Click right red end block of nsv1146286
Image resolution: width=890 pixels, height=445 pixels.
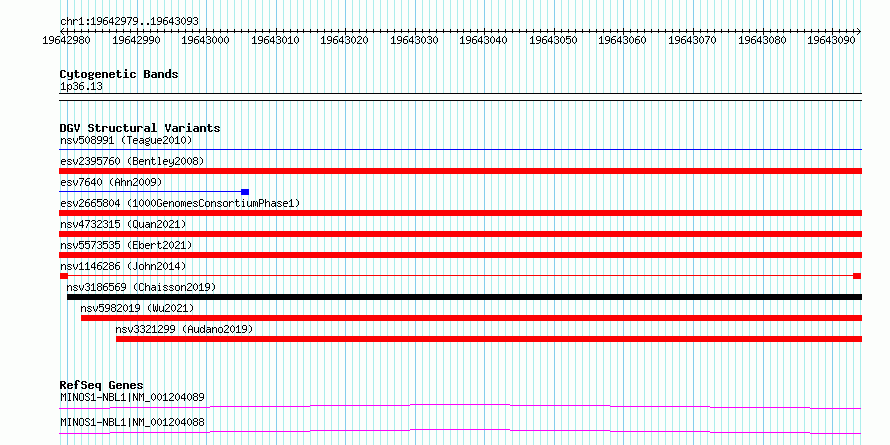857,276
